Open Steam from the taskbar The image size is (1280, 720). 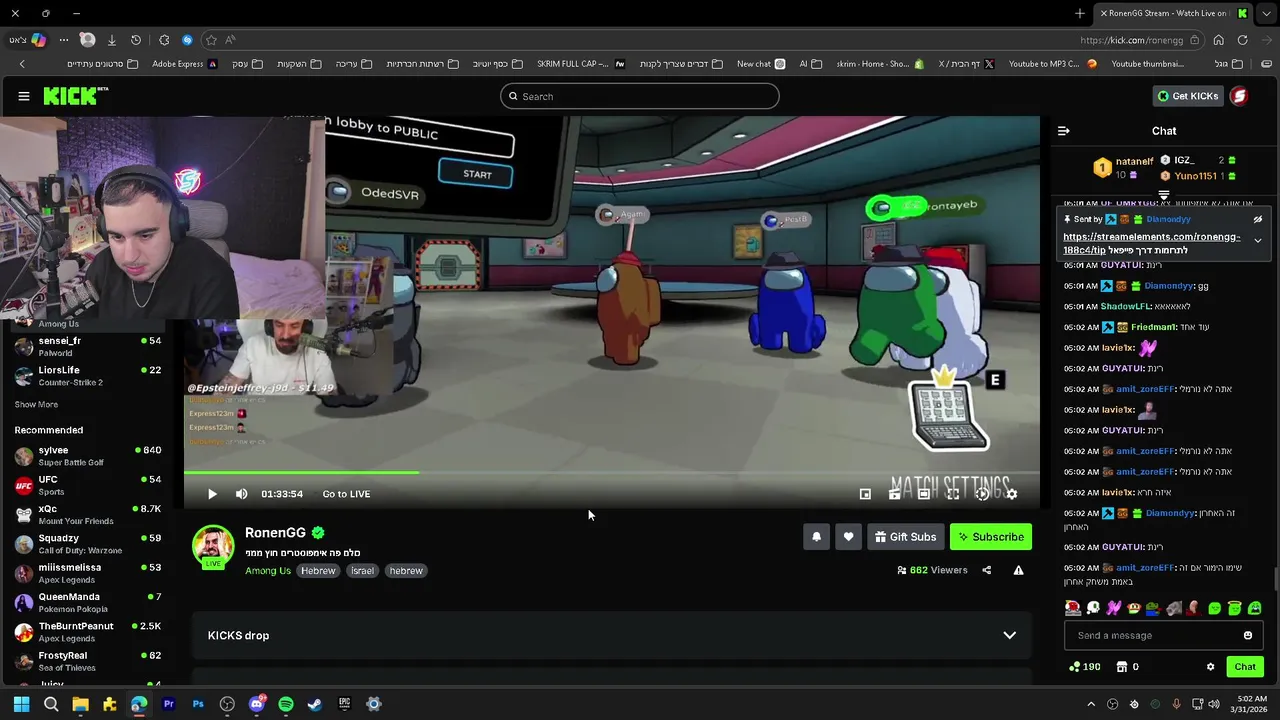[x=315, y=704]
